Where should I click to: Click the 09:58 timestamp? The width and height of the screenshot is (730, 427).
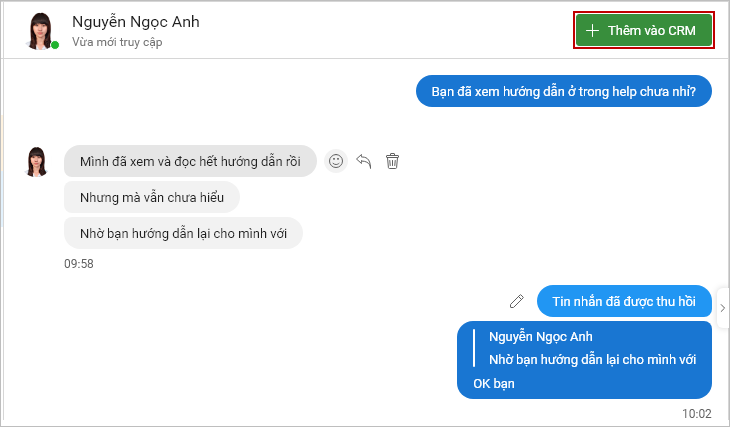79,264
